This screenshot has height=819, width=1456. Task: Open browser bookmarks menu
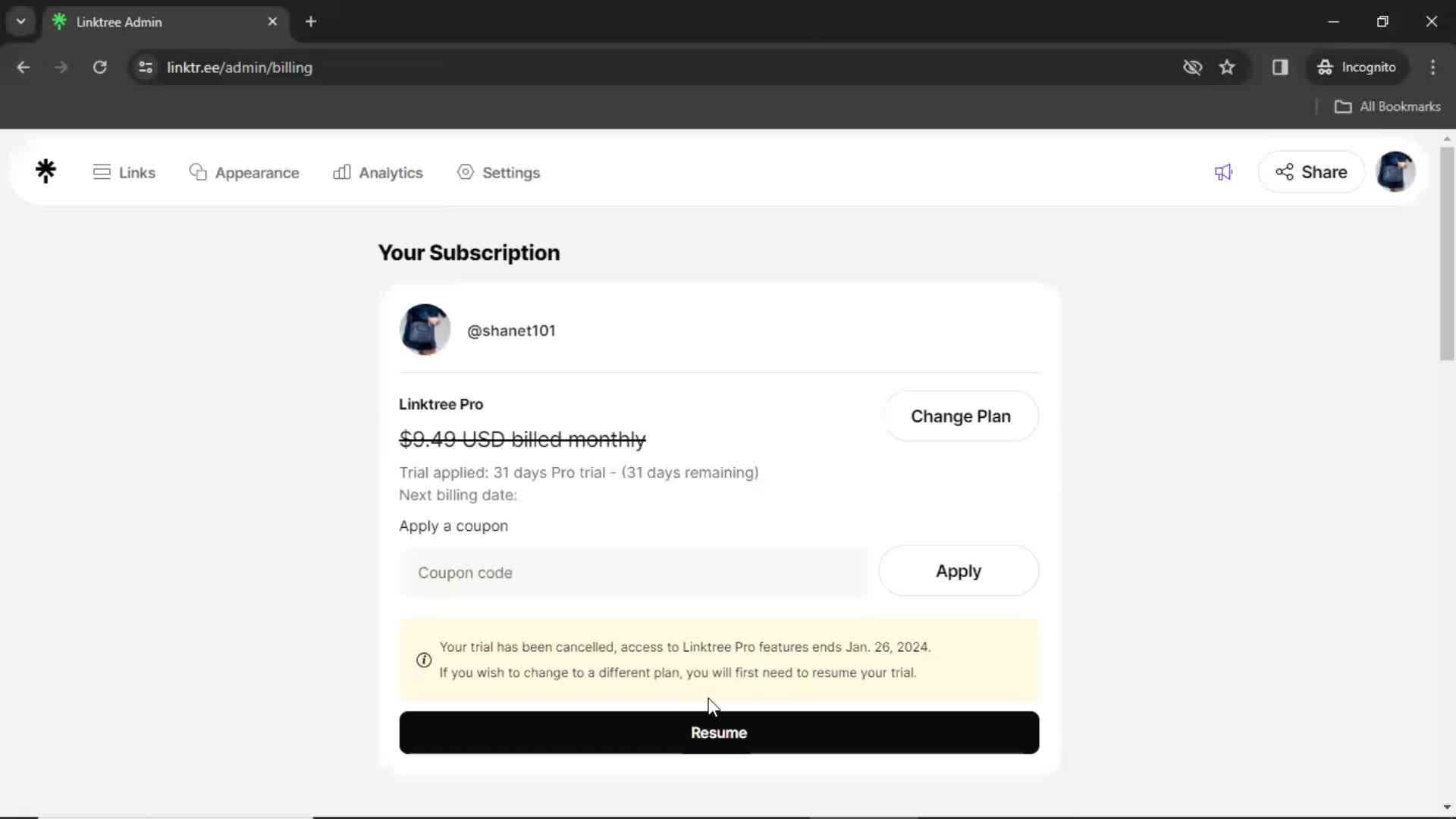(x=1390, y=106)
